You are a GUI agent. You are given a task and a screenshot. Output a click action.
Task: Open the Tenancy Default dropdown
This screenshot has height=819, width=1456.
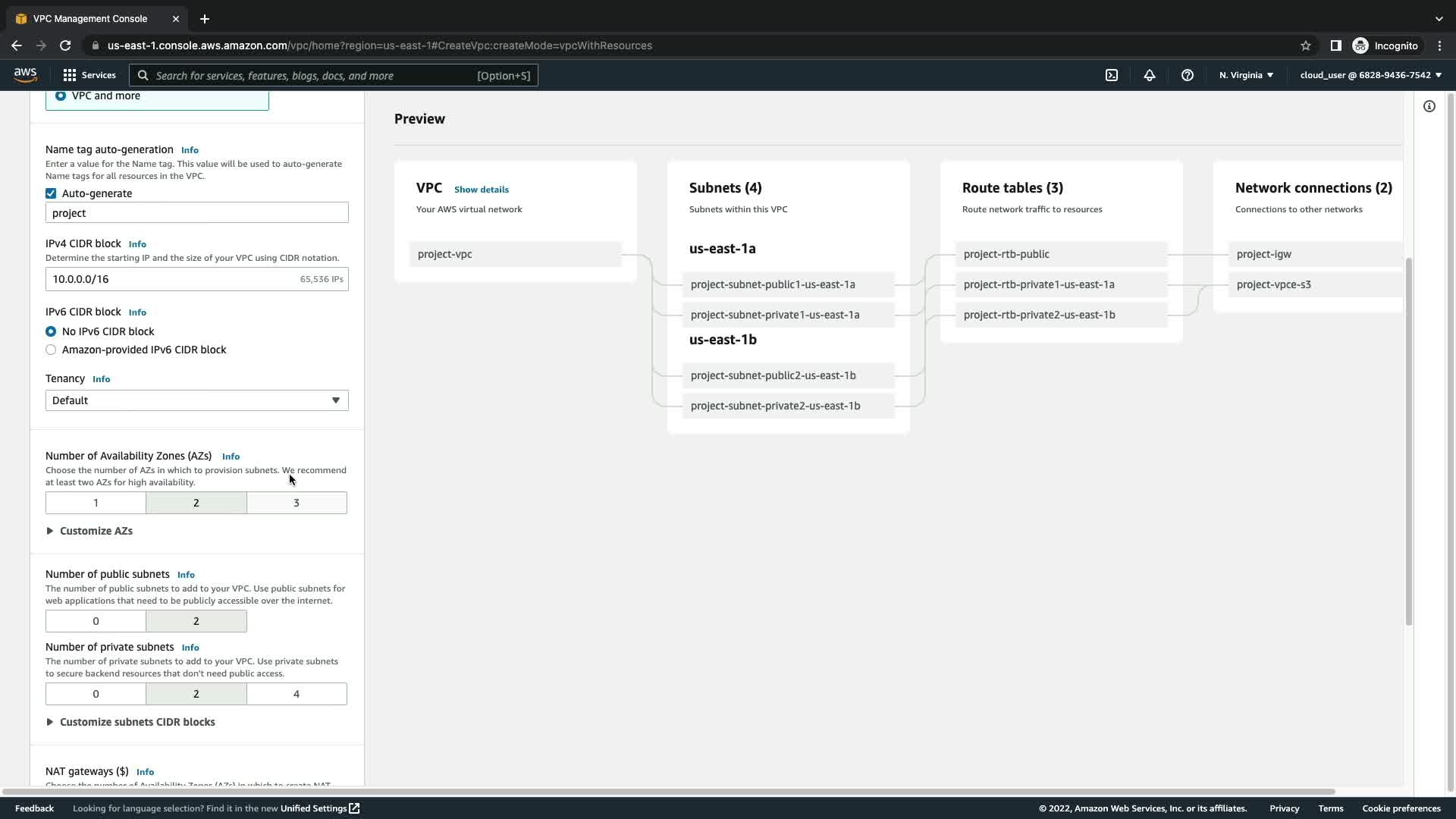196,400
